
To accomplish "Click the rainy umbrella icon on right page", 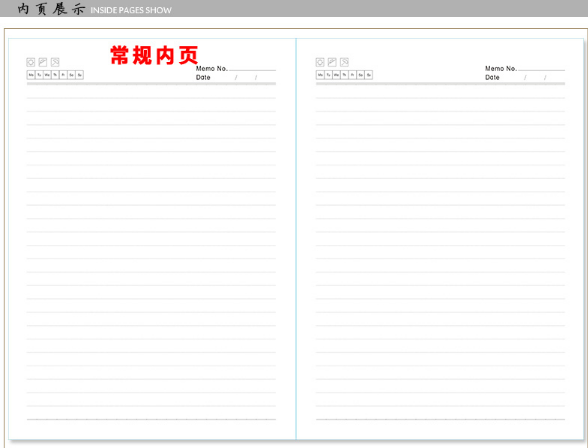I will pyautogui.click(x=344, y=62).
